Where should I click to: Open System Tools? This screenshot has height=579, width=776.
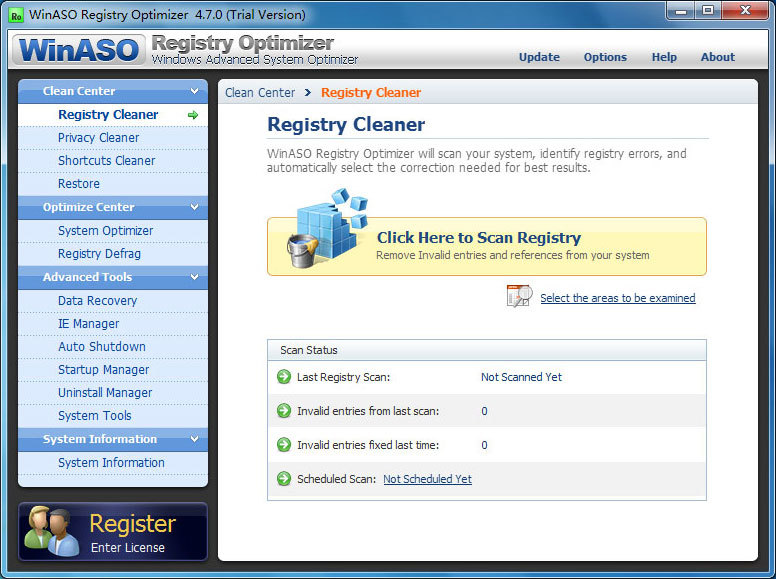coord(113,416)
